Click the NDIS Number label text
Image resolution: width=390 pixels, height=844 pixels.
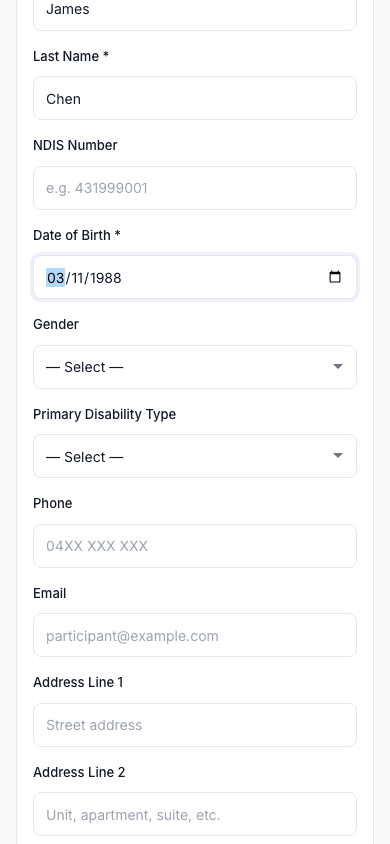tap(75, 145)
